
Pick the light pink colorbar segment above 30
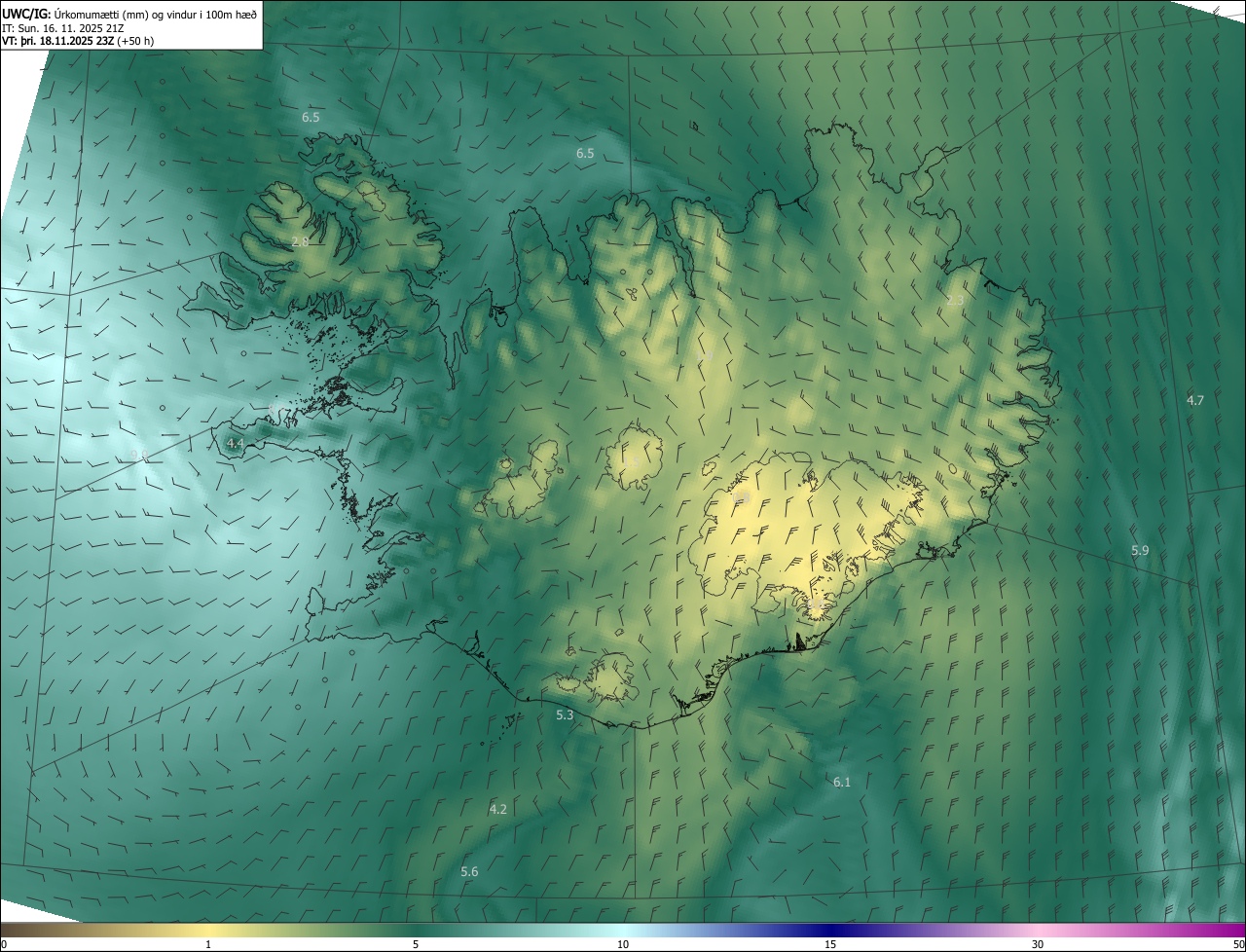pyautogui.click(x=1038, y=930)
